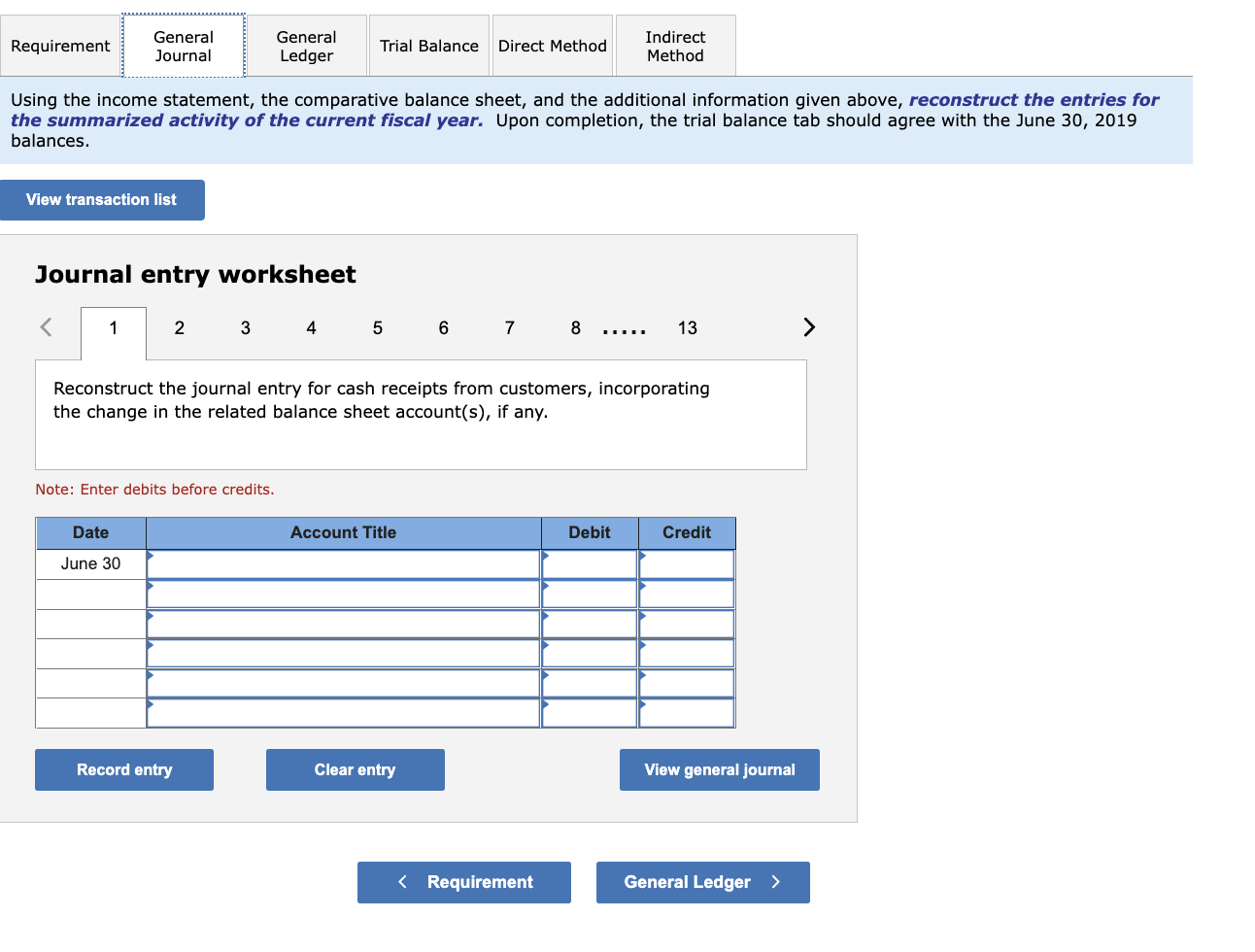Click Debit field in sixth row
The width and height of the screenshot is (1255, 952).
click(x=590, y=713)
